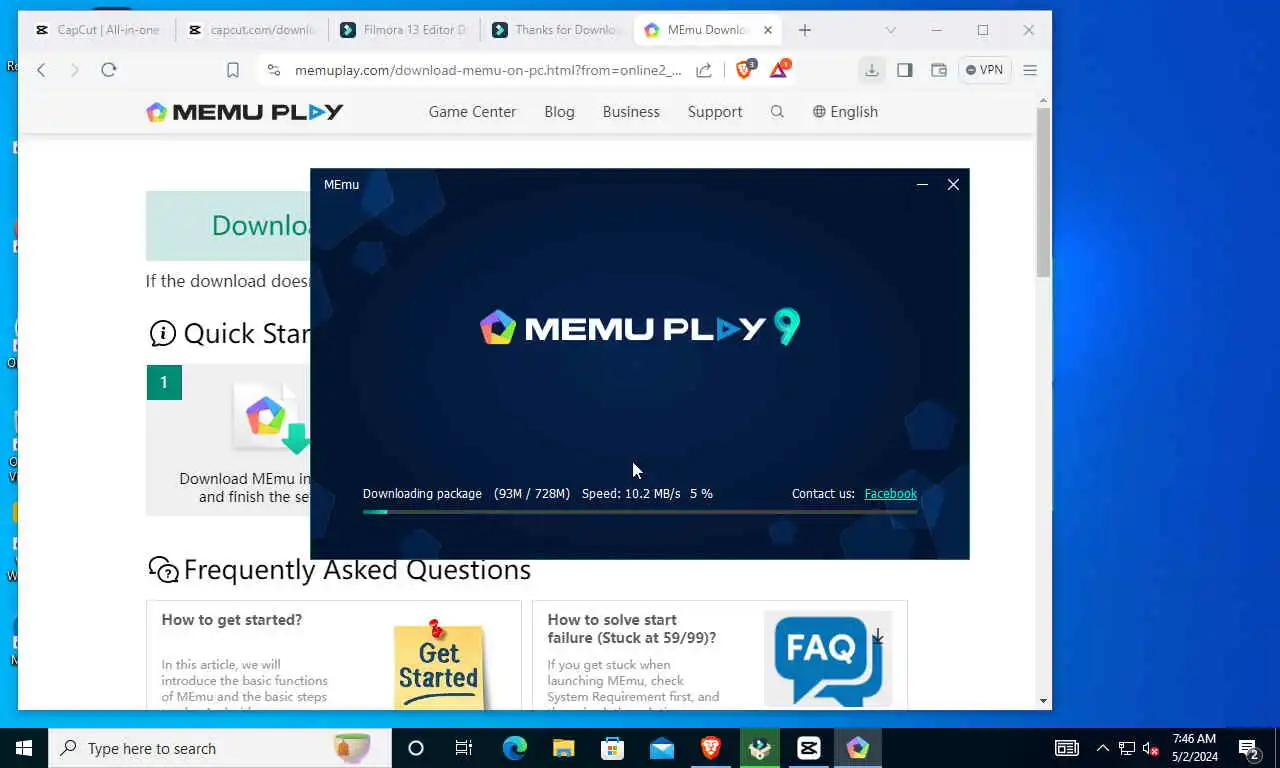
Task: Switch to the capcut.com download tab
Action: coord(251,30)
